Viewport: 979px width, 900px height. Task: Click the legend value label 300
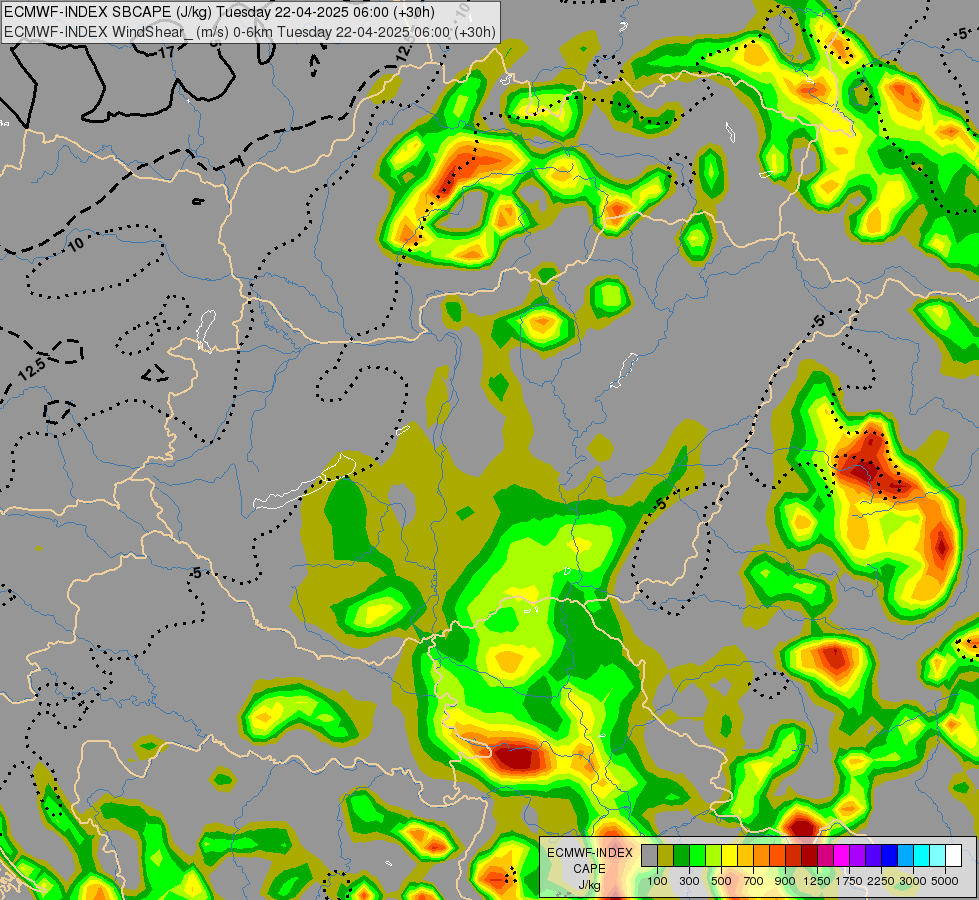point(689,881)
